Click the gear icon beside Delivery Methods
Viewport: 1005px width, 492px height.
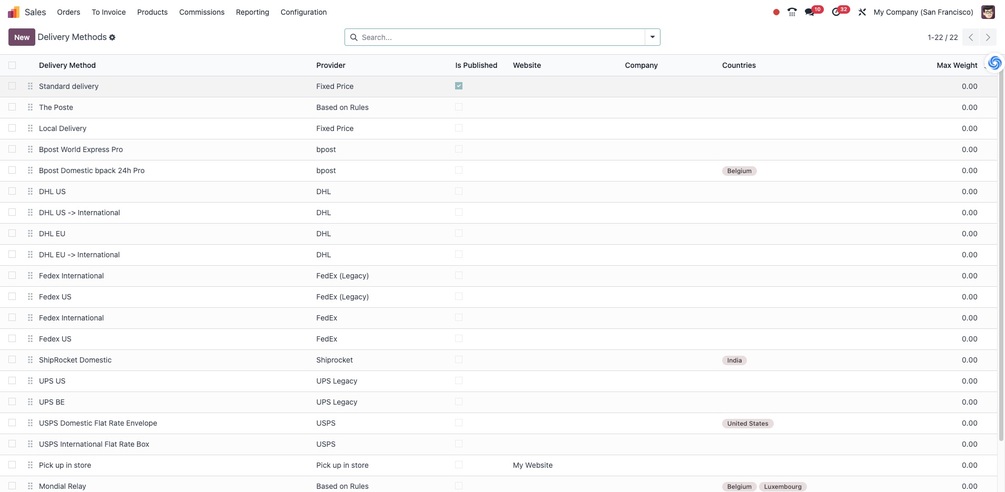click(x=112, y=37)
